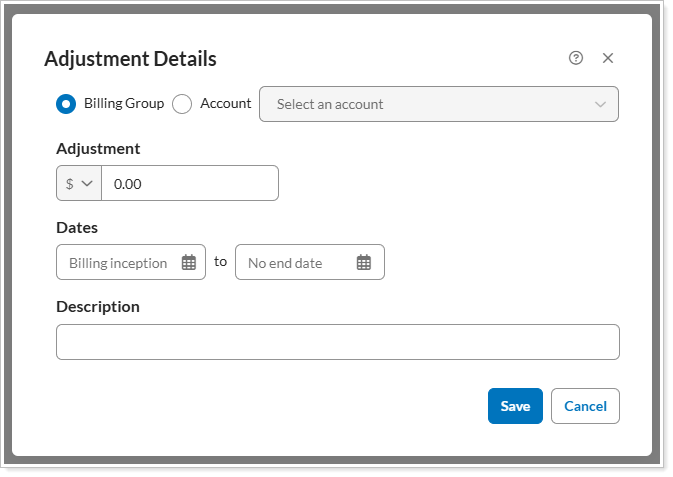Viewport: 673px width, 477px height.
Task: Expand the $ currency type dropdown
Action: point(79,184)
